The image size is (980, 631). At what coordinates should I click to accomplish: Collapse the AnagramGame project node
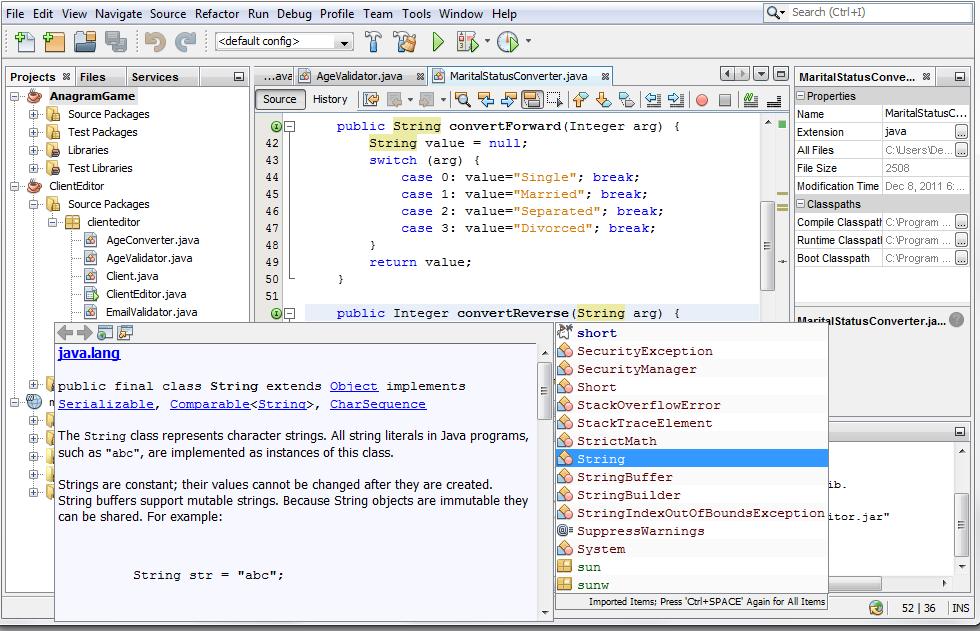tap(16, 96)
